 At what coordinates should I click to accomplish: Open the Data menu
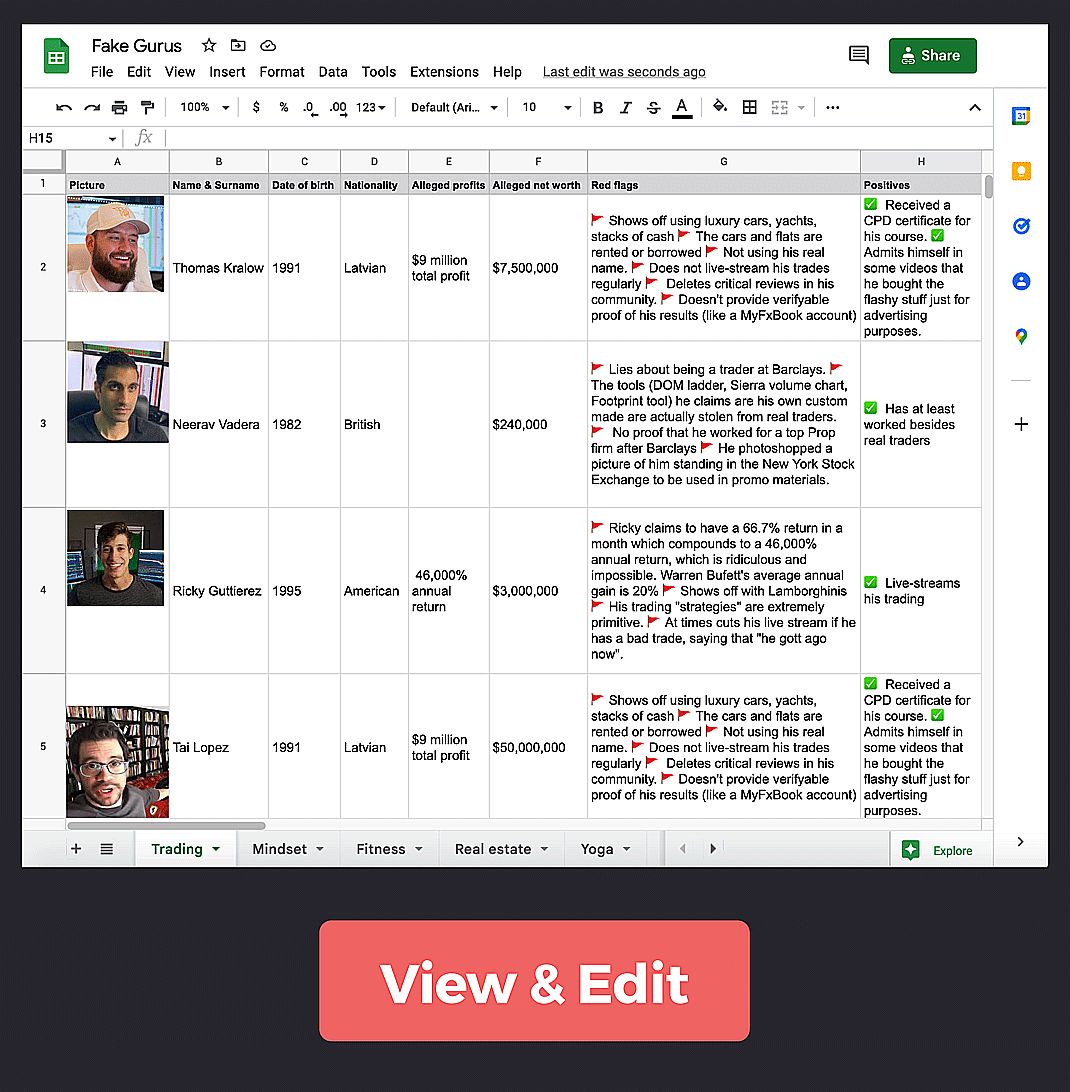coord(333,72)
